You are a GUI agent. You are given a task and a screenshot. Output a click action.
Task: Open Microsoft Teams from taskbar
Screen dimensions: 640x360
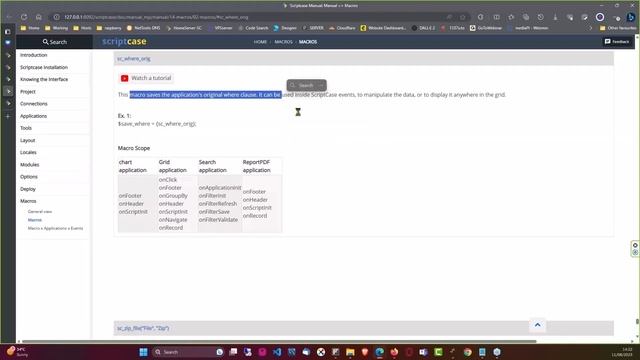(424, 352)
